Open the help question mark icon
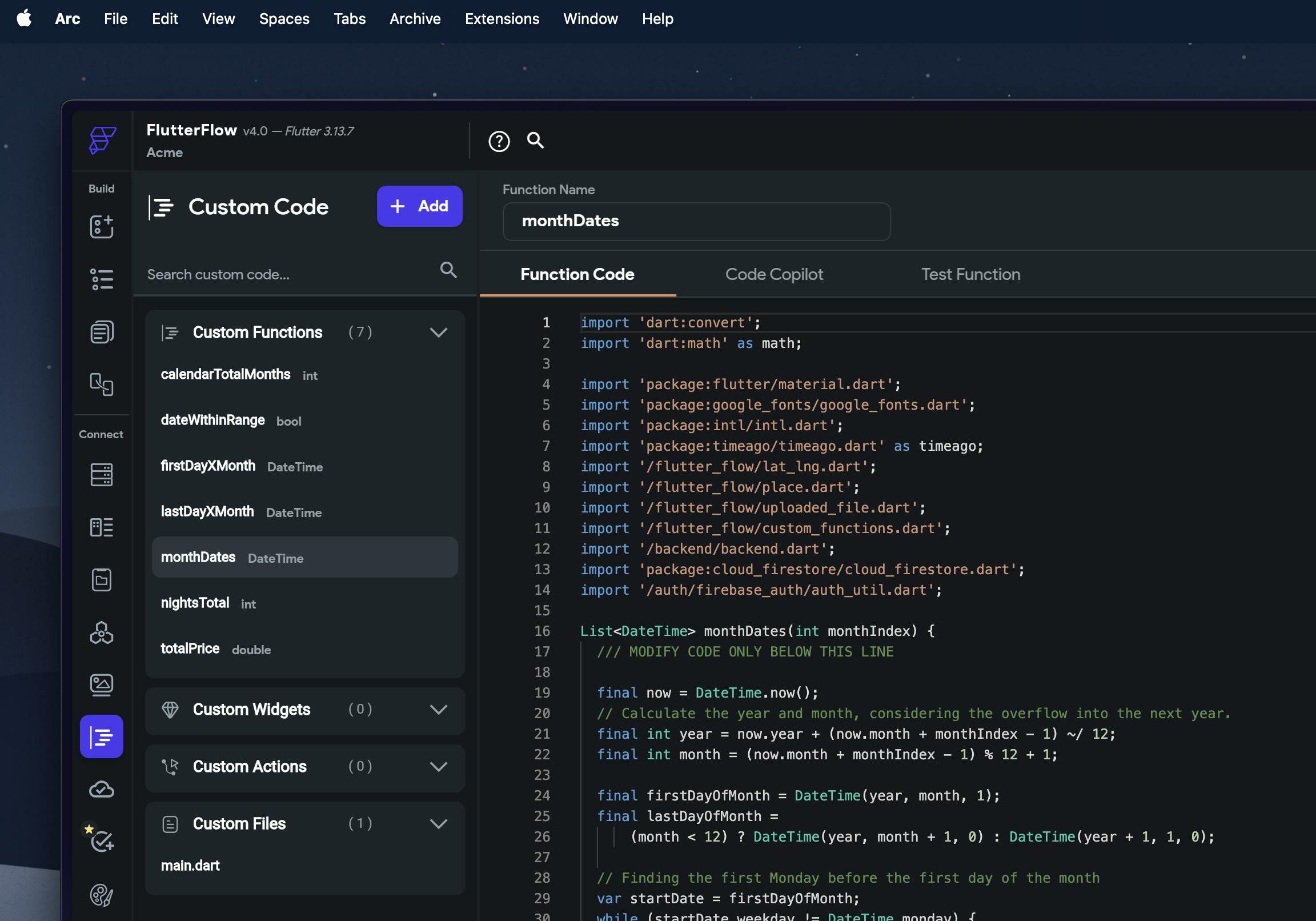This screenshot has width=1316, height=921. (499, 141)
